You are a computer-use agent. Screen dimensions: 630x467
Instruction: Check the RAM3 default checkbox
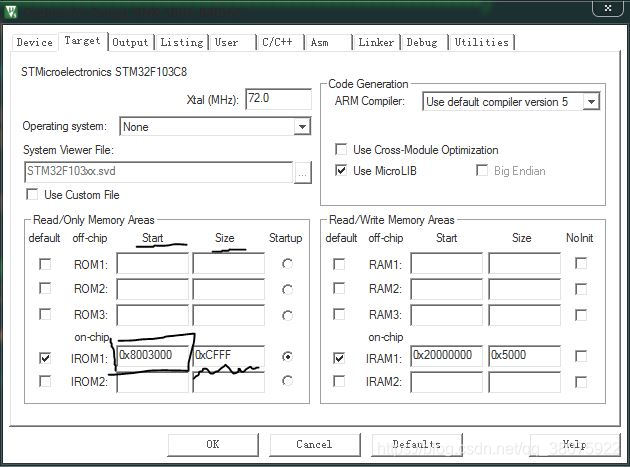[339, 314]
